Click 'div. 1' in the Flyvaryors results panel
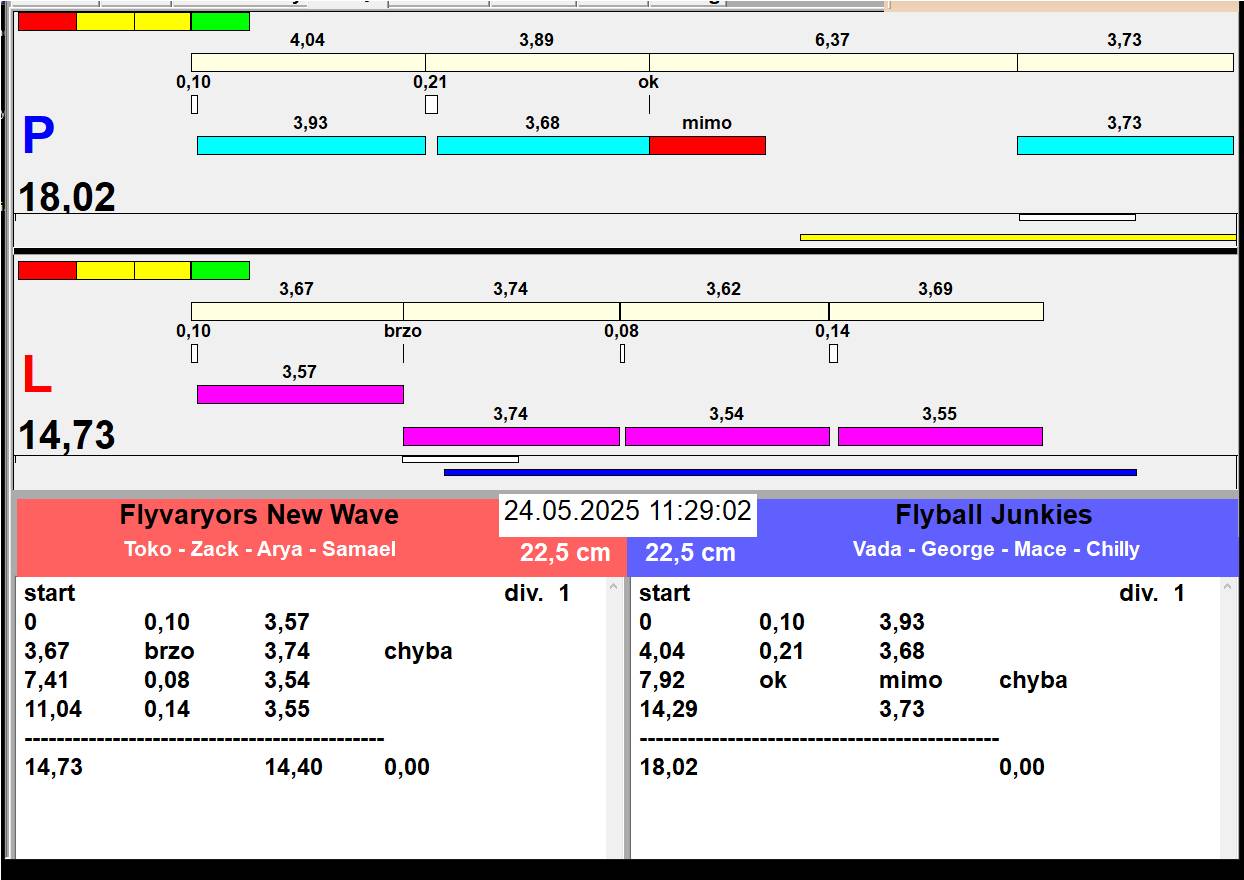Viewport: 1244px width, 880px height. [537, 593]
